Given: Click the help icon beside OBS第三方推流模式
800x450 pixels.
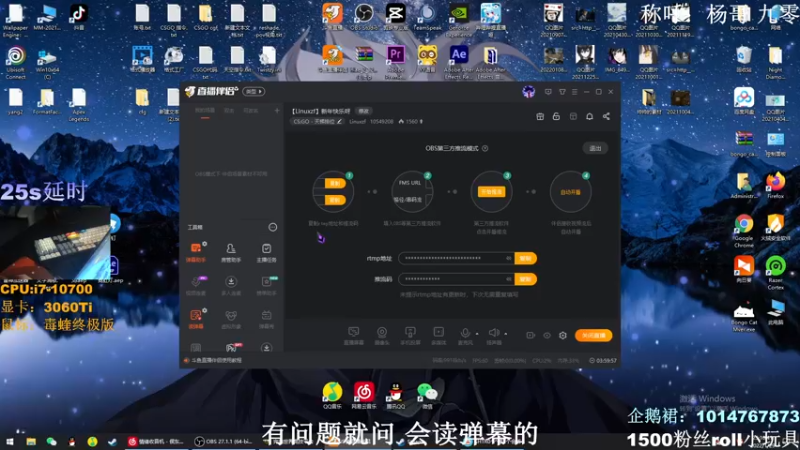Looking at the screenshot, I should pyautogui.click(x=485, y=148).
